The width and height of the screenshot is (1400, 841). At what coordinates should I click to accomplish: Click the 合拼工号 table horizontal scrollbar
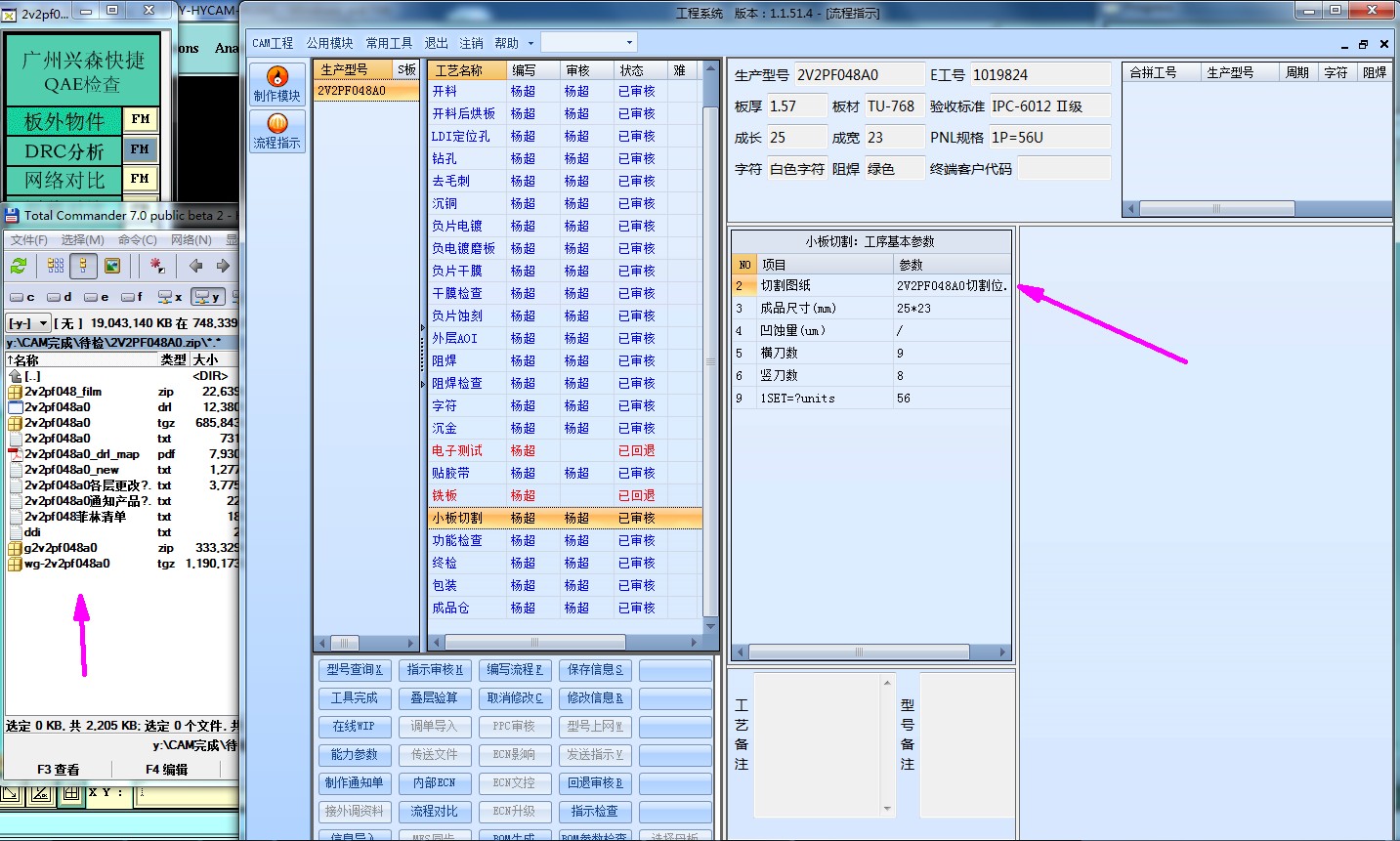pos(1256,209)
